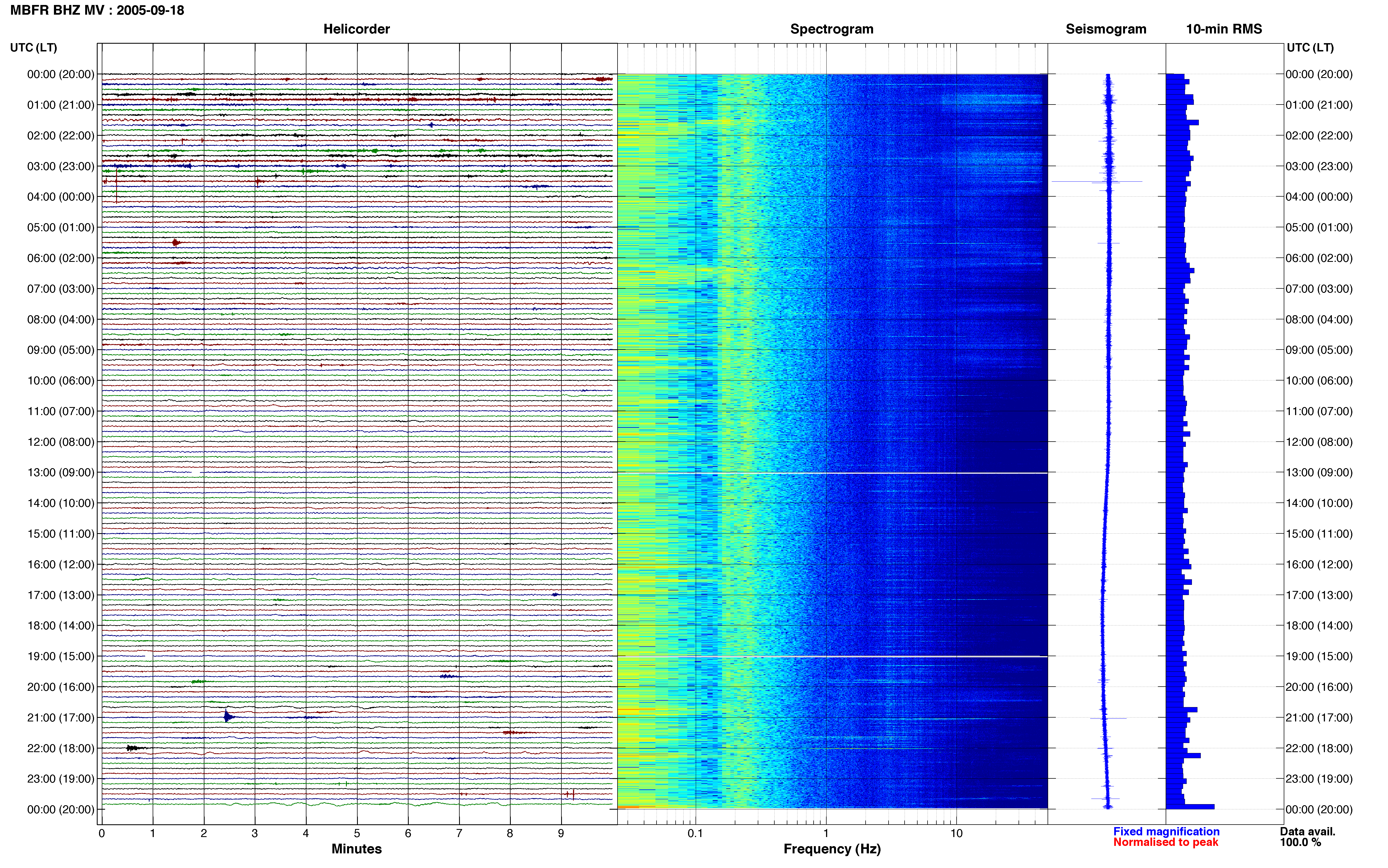This screenshot has width=1388, height=868.
Task: Click the blue seismic event near 21:00 helicorder trace
Action: point(228,716)
